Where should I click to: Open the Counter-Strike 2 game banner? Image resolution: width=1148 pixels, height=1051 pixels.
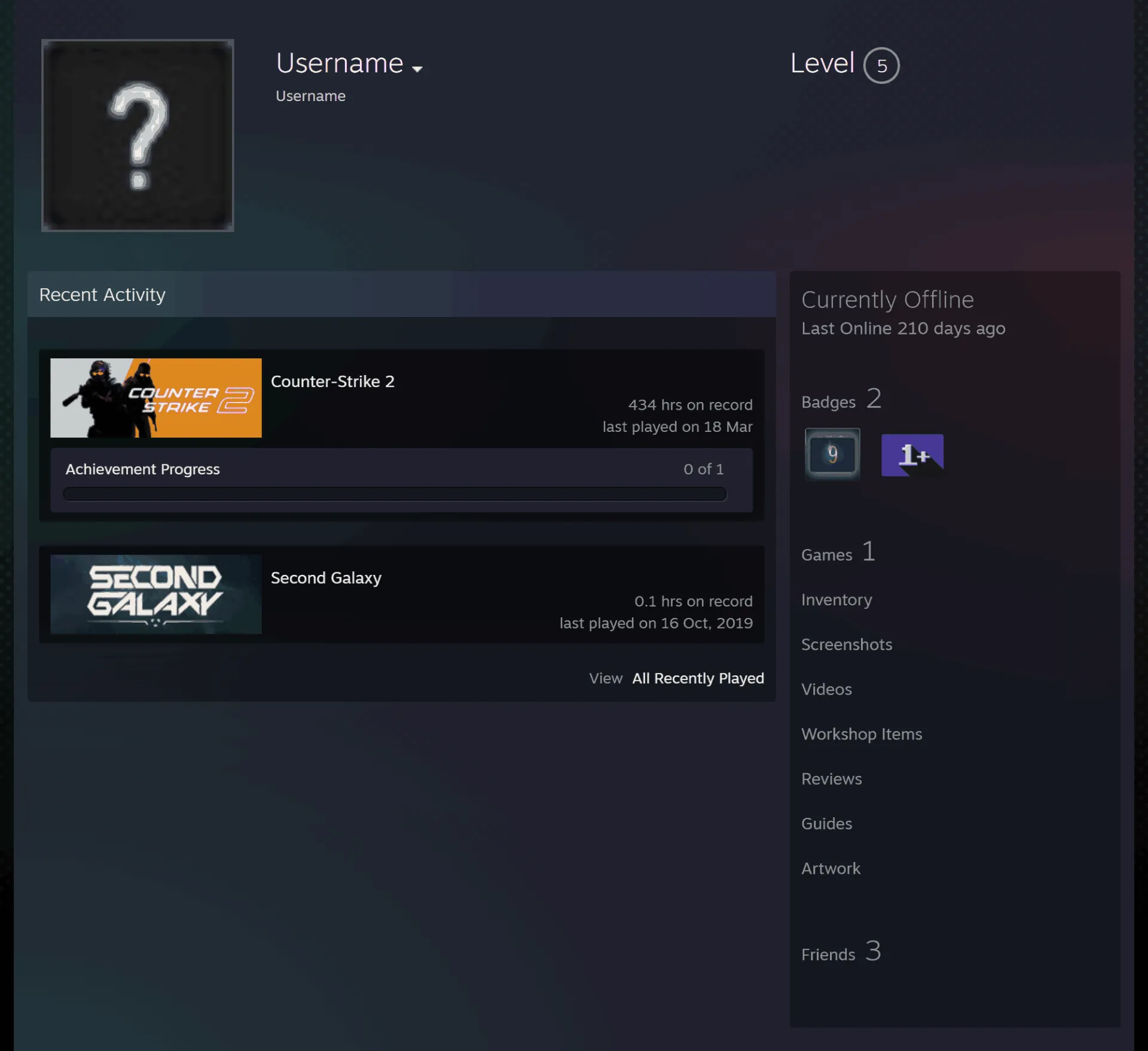pos(156,398)
